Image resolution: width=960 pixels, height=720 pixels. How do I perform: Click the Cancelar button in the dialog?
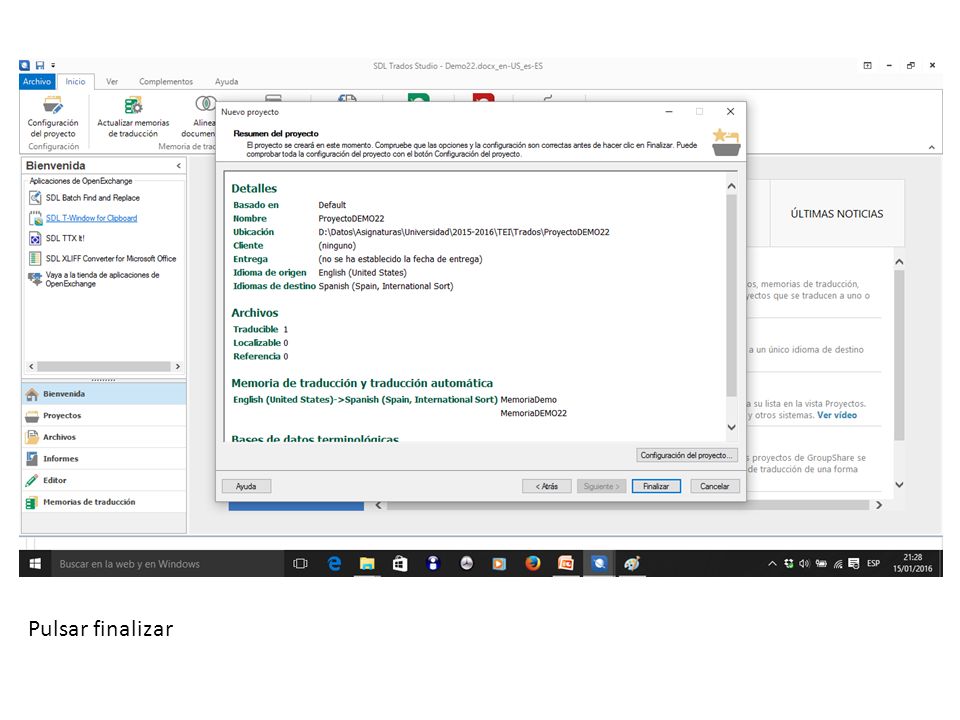714,486
